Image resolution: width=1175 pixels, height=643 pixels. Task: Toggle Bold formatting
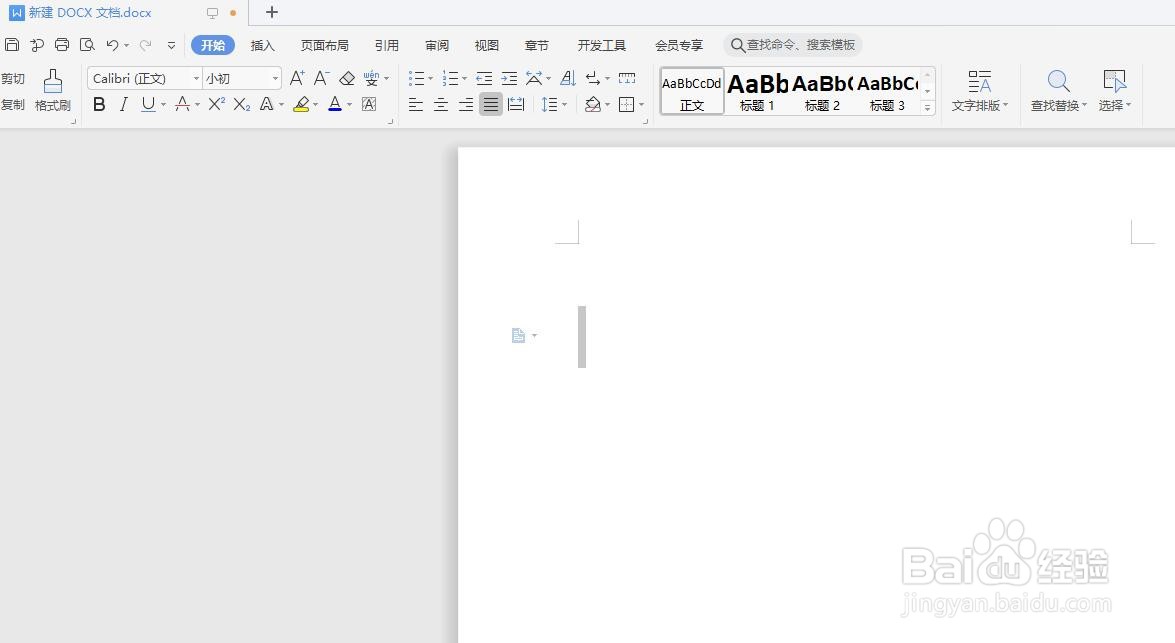99,104
